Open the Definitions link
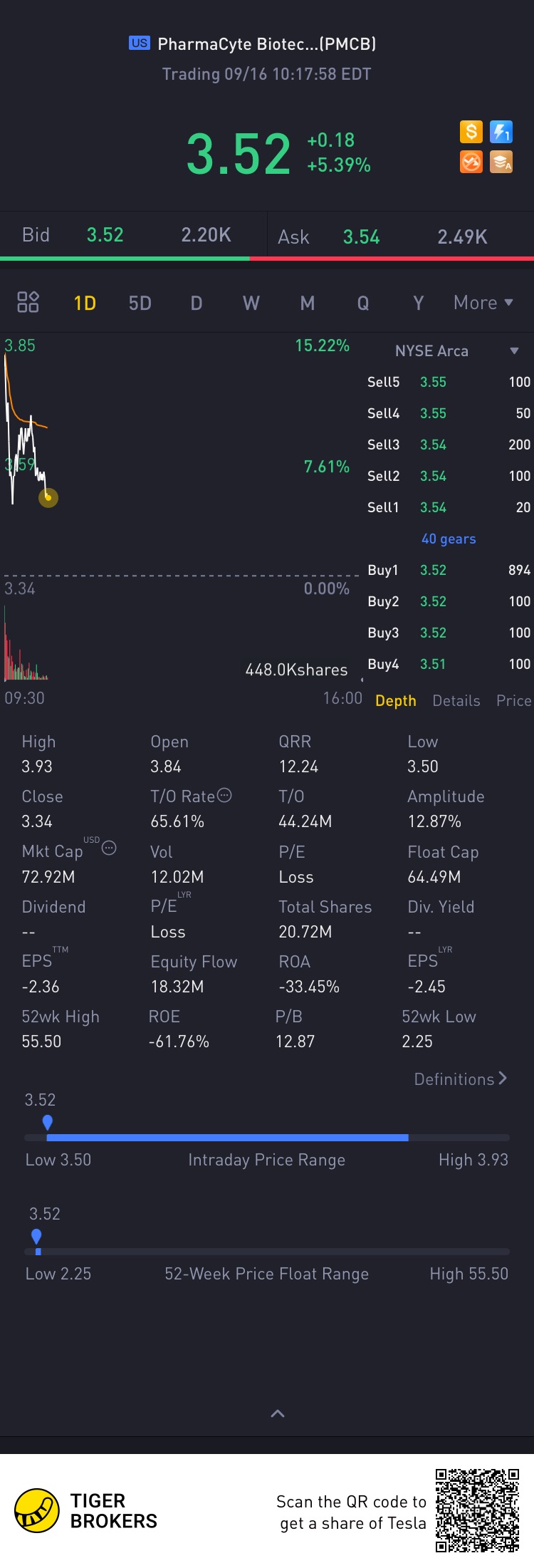This screenshot has width=534, height=1568. (461, 1079)
